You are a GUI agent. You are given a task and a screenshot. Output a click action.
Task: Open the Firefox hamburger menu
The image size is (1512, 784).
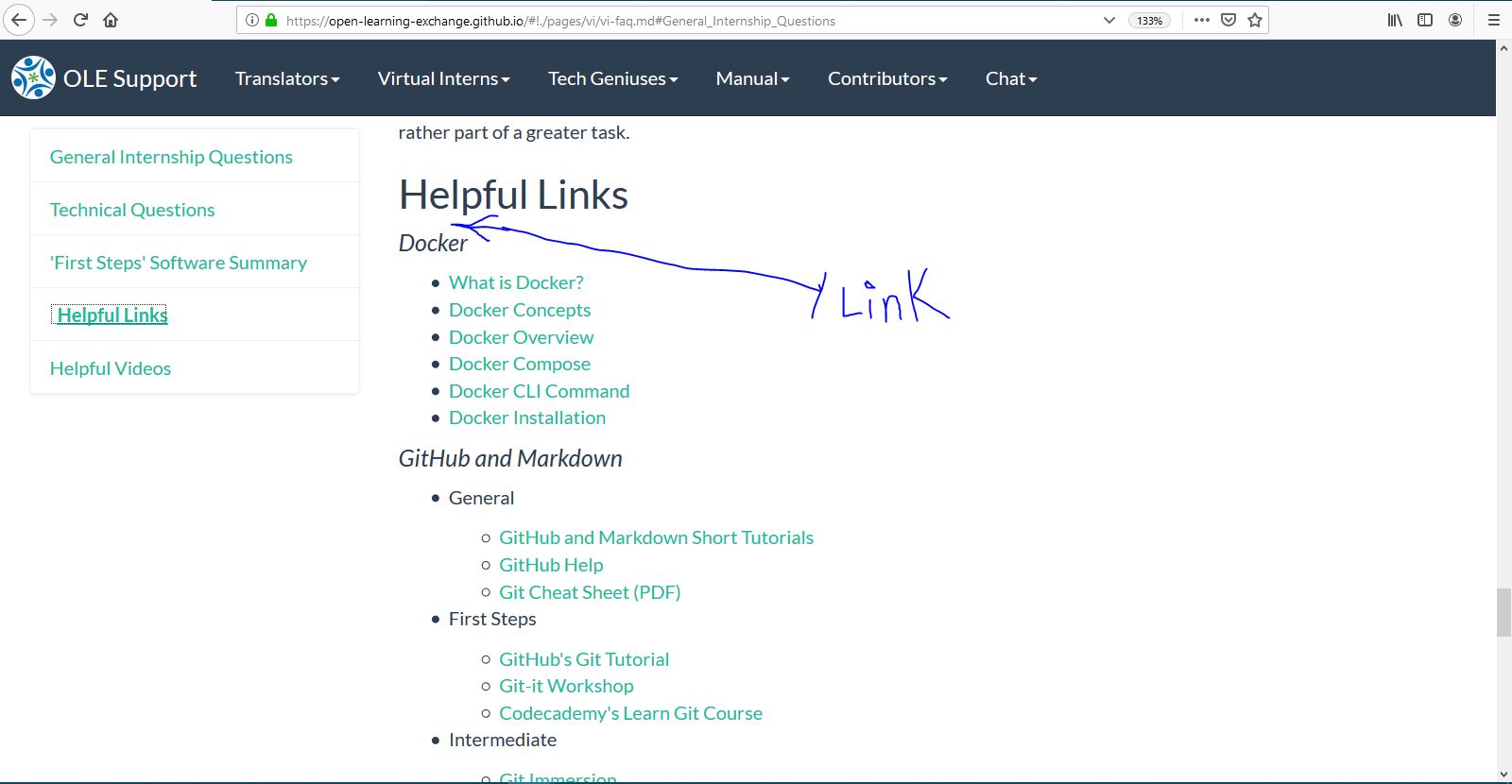[x=1494, y=20]
